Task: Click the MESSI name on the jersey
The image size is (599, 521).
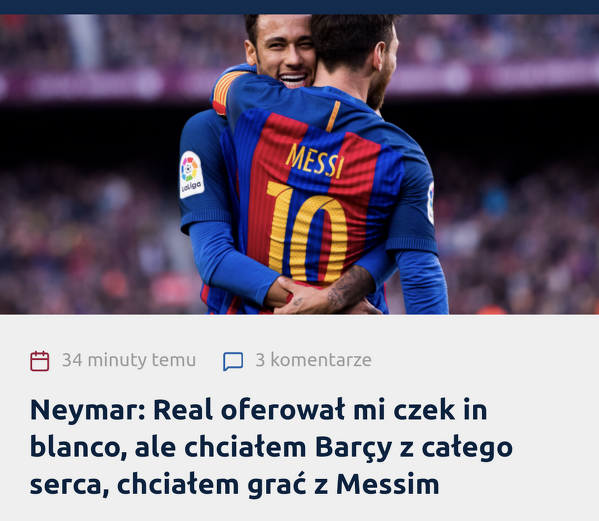Action: click(x=314, y=160)
